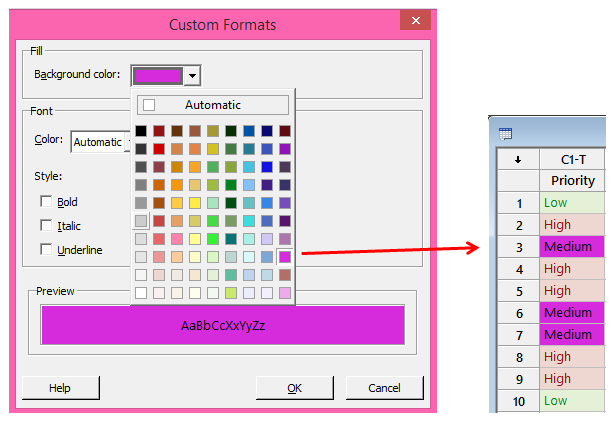The height and width of the screenshot is (422, 614).
Task: Click the Medium cell in row 3
Action: tap(572, 247)
